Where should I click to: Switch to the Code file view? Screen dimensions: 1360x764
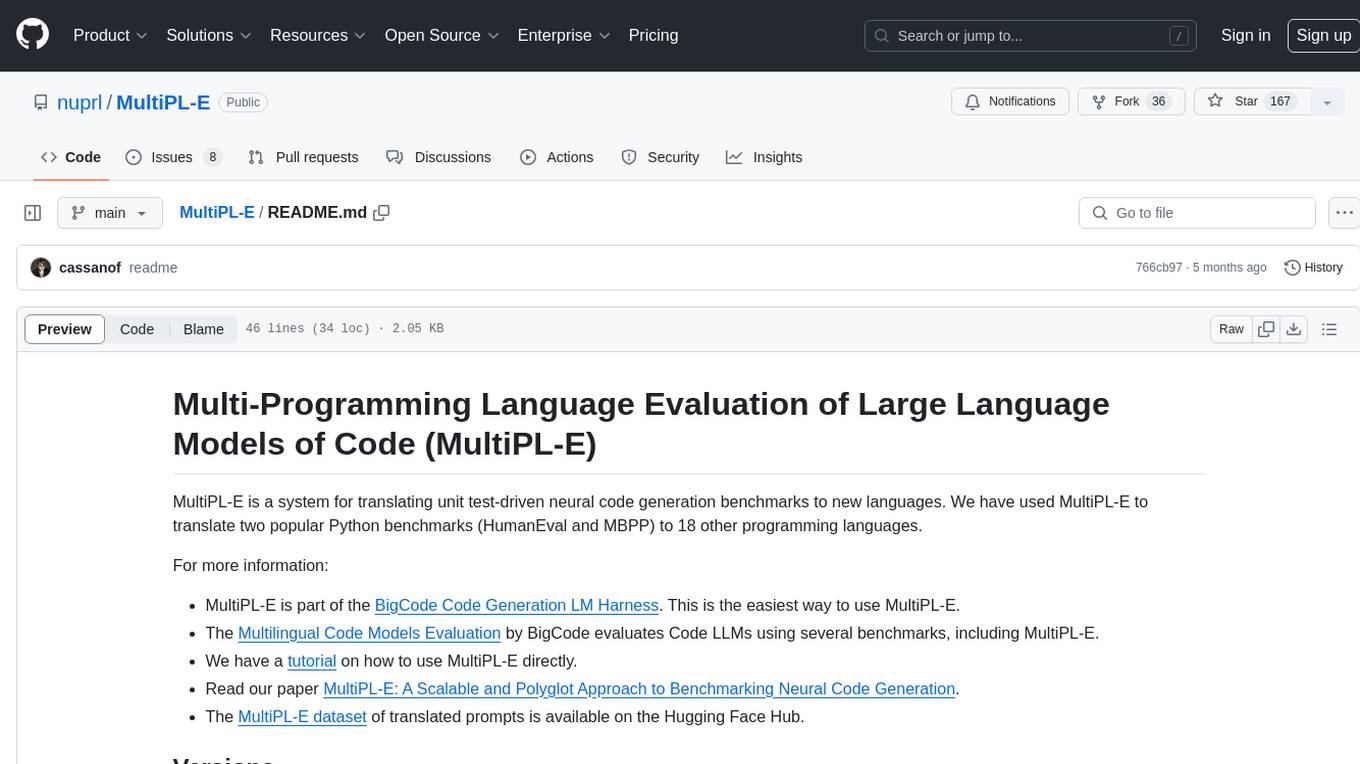[137, 329]
